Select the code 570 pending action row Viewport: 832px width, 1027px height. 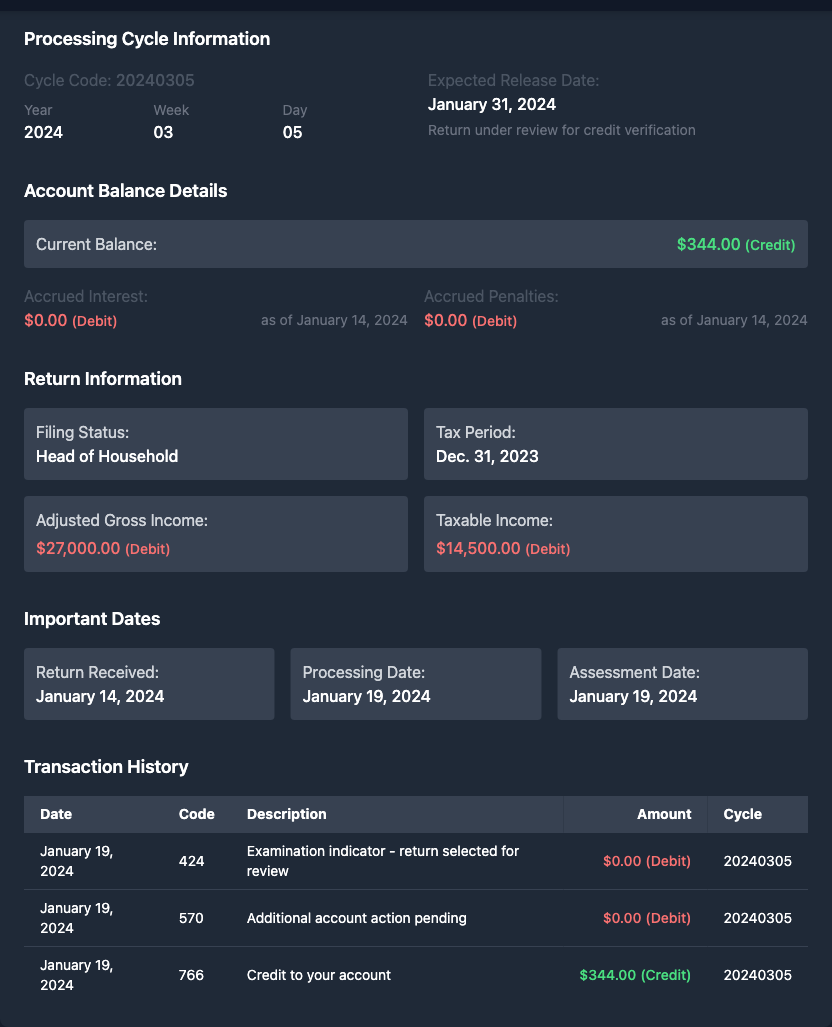pos(356,918)
